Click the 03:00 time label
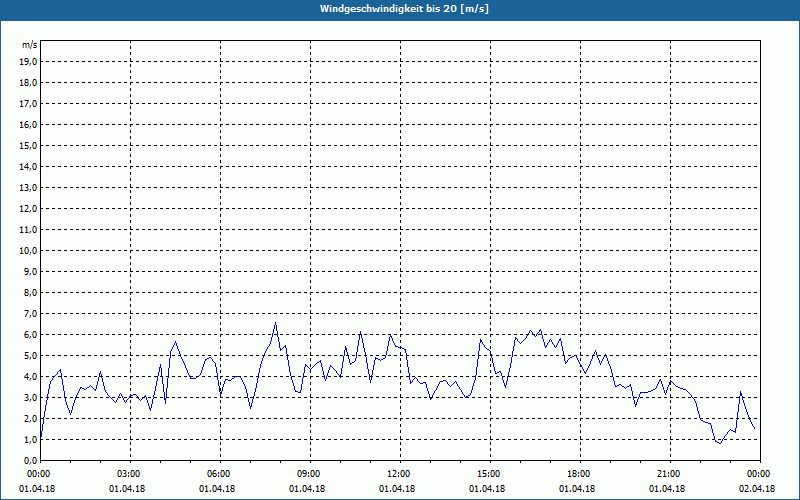This screenshot has width=800, height=500. coord(128,474)
